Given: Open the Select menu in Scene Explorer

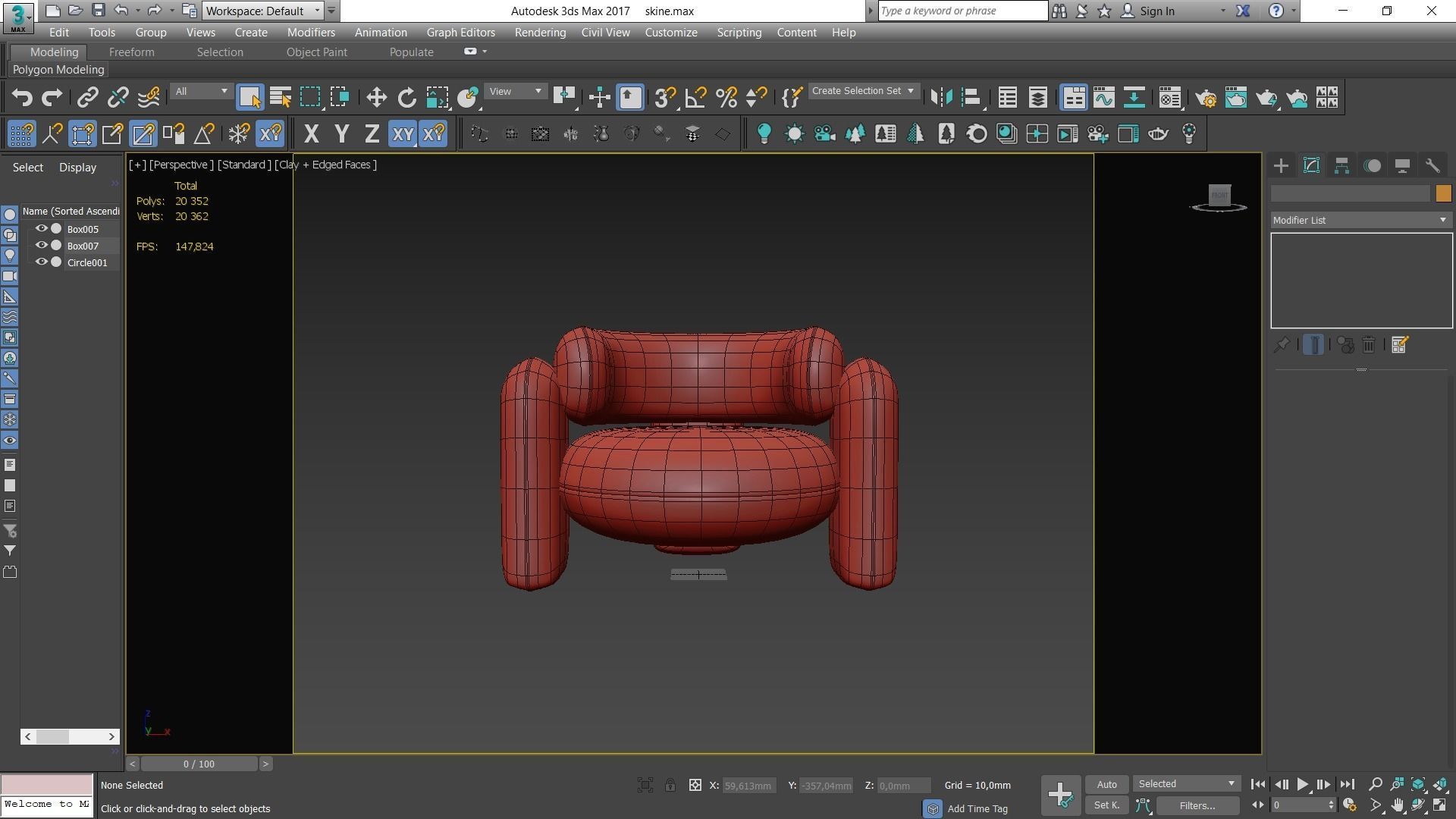Looking at the screenshot, I should click(x=28, y=168).
